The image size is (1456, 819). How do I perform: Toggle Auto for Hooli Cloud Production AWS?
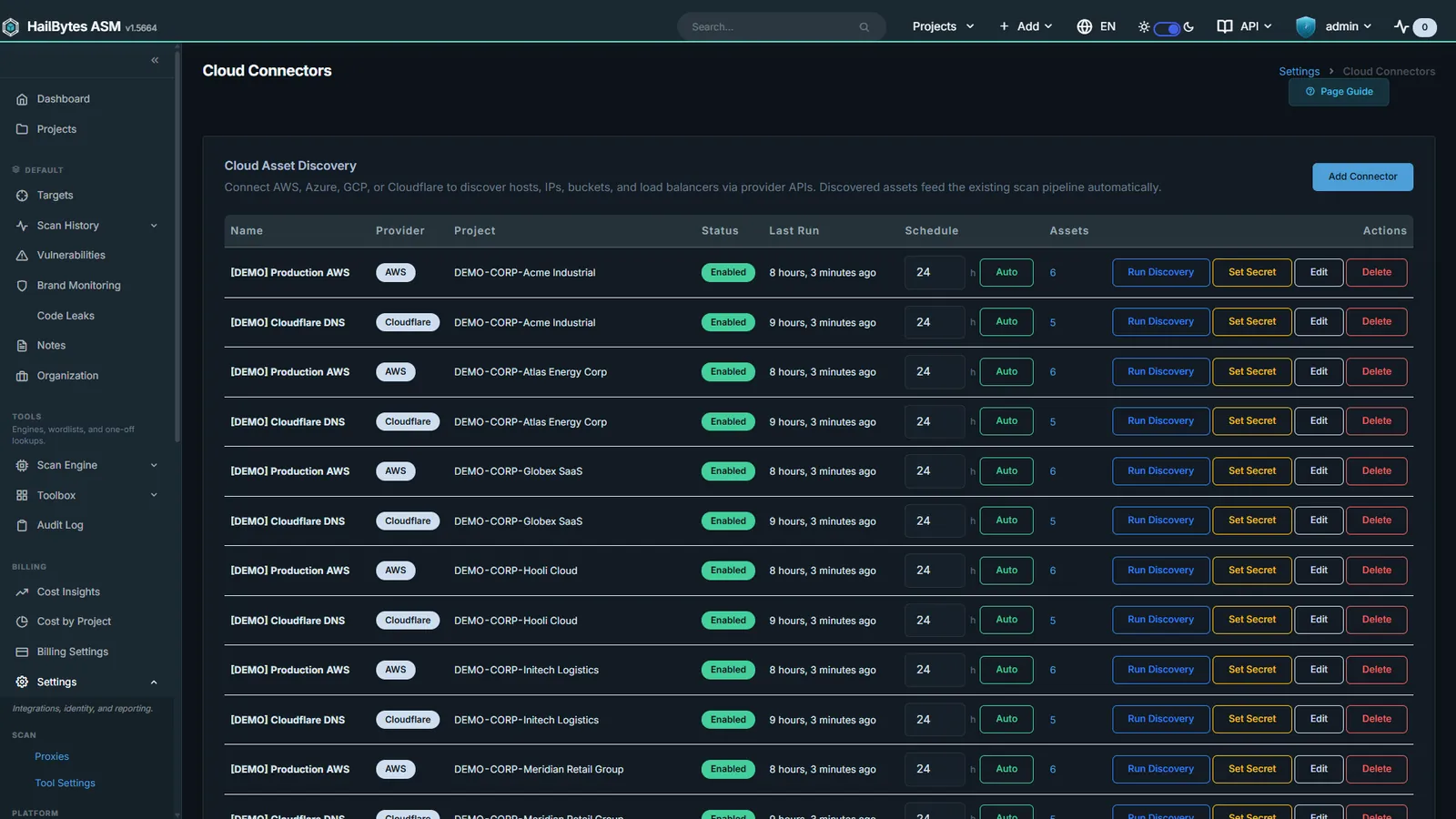pyautogui.click(x=1006, y=571)
